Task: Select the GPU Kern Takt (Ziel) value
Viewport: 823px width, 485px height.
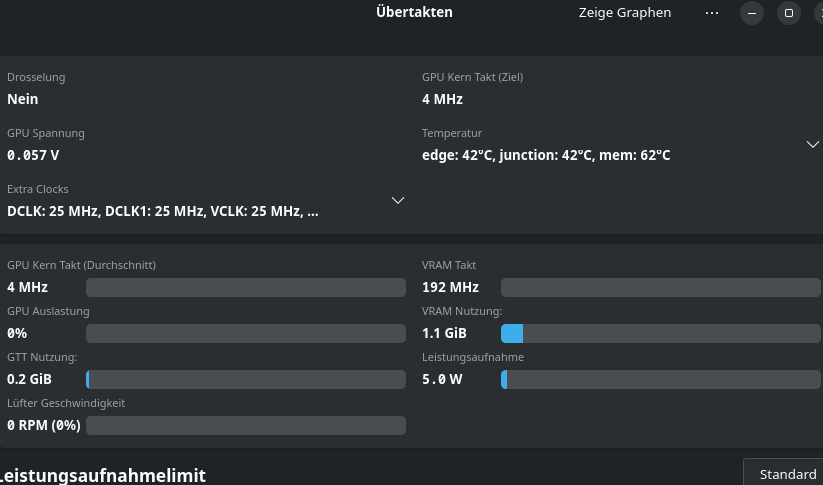Action: (x=442, y=99)
